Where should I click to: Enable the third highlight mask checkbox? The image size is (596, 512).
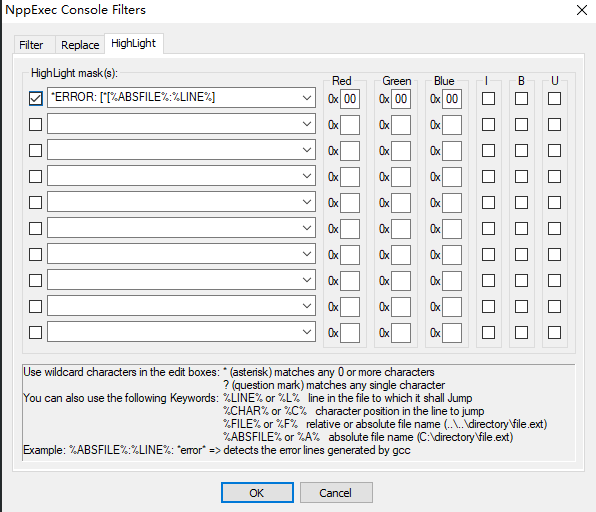pyautogui.click(x=35, y=151)
